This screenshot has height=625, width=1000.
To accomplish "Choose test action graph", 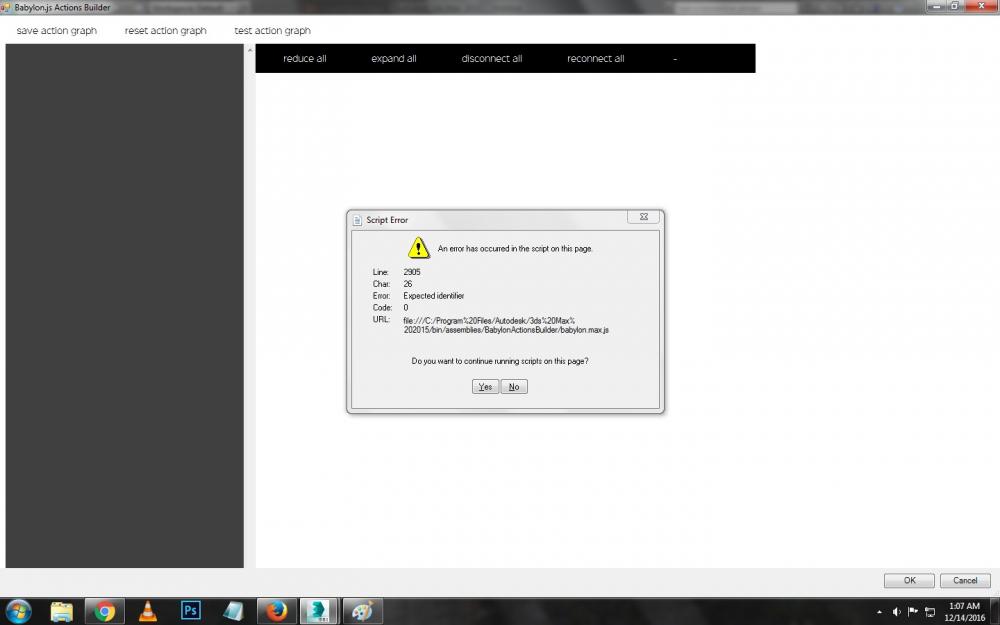I will (x=272, y=31).
